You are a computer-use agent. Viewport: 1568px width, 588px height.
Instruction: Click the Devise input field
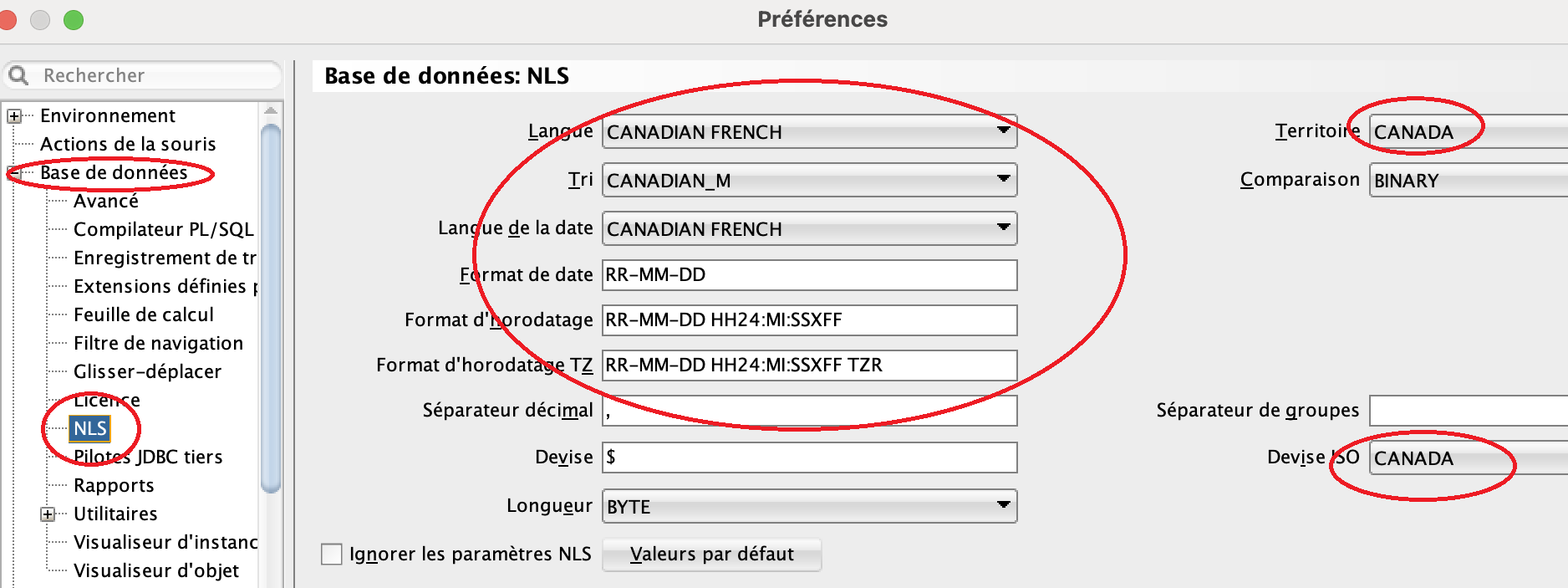pos(809,458)
